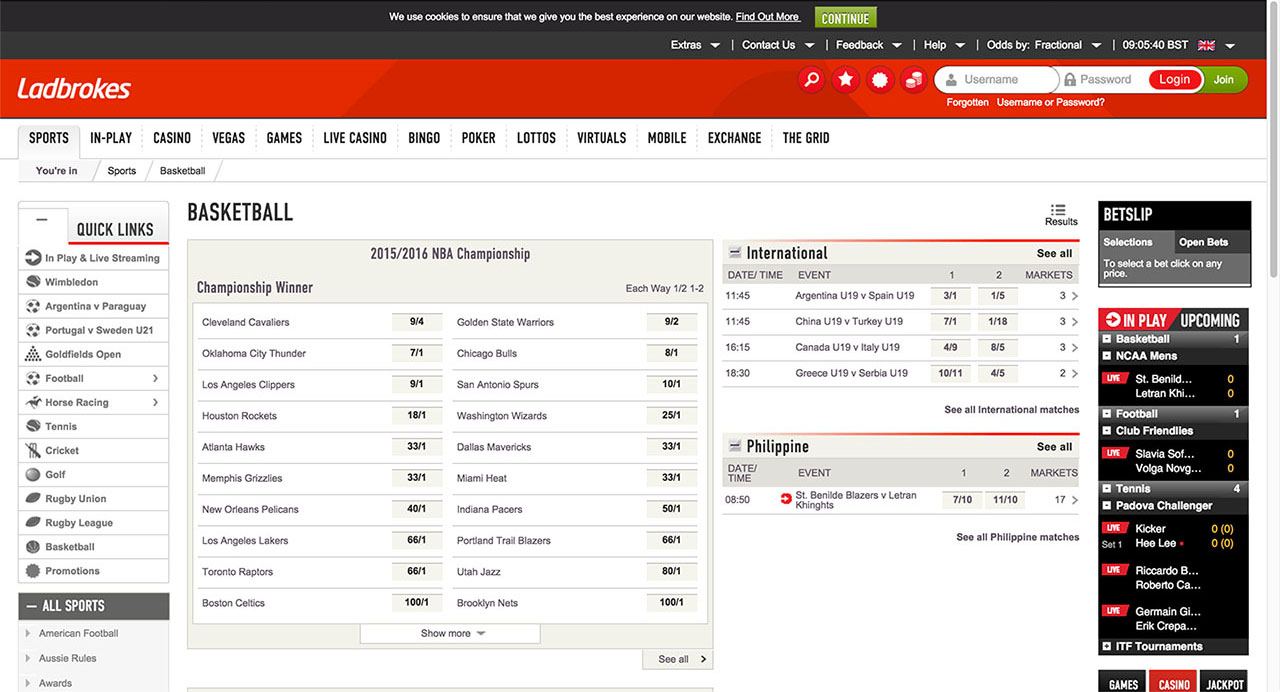Click the In Play & Live Streaming icon
Screen dimensions: 1280x692
click(33, 258)
